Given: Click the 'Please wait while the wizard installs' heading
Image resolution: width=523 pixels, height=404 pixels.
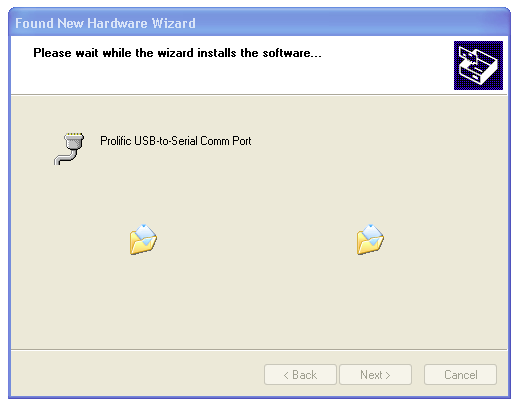Looking at the screenshot, I should 177,53.
